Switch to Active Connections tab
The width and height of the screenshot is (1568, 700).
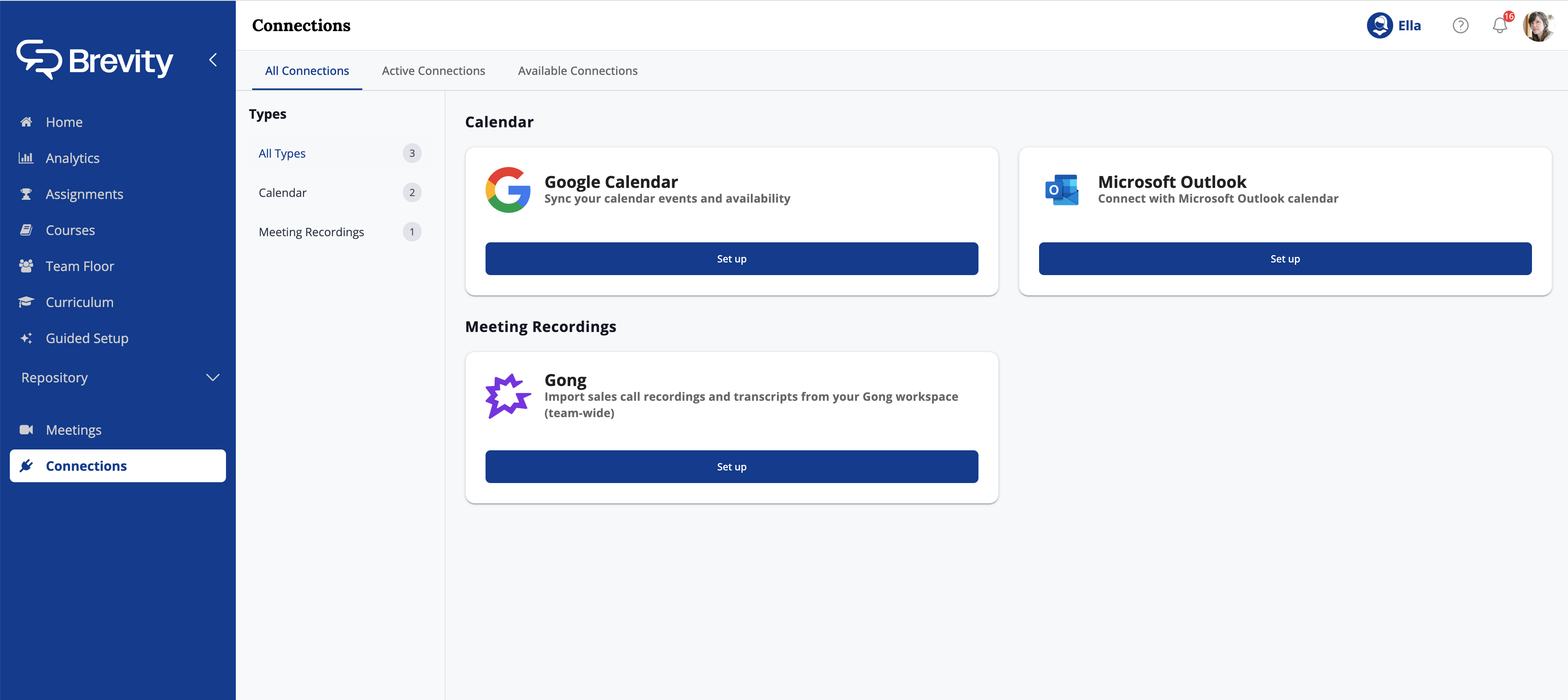[x=433, y=70]
